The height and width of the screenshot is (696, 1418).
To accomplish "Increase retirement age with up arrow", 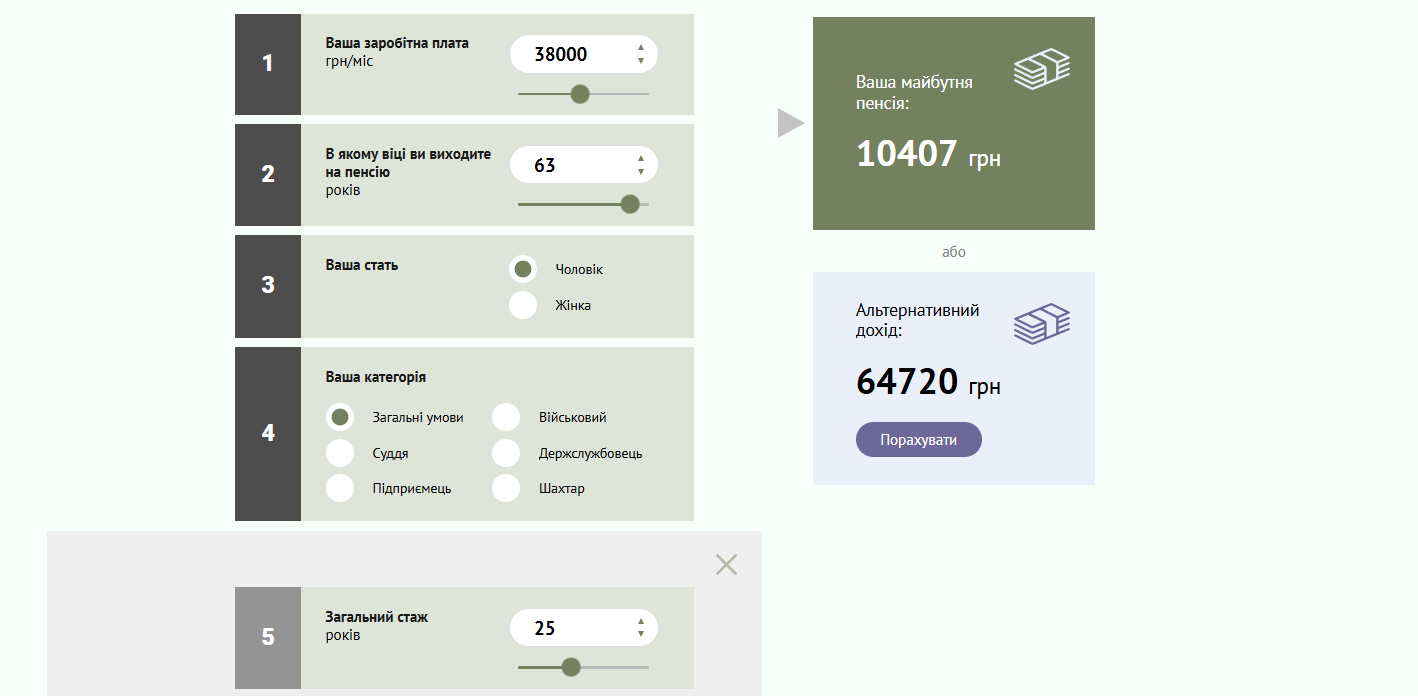I will pyautogui.click(x=640, y=158).
